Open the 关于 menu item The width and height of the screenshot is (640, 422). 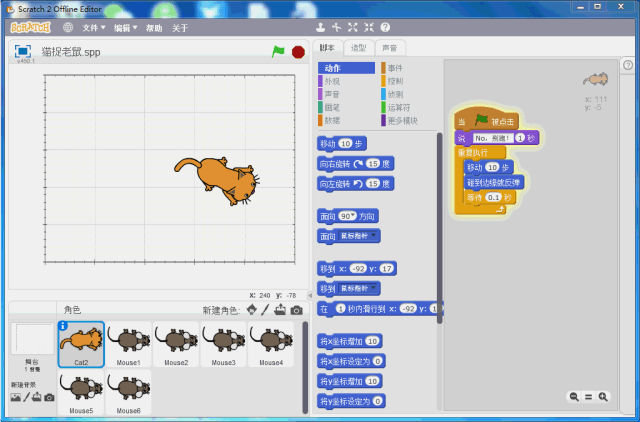coord(180,28)
